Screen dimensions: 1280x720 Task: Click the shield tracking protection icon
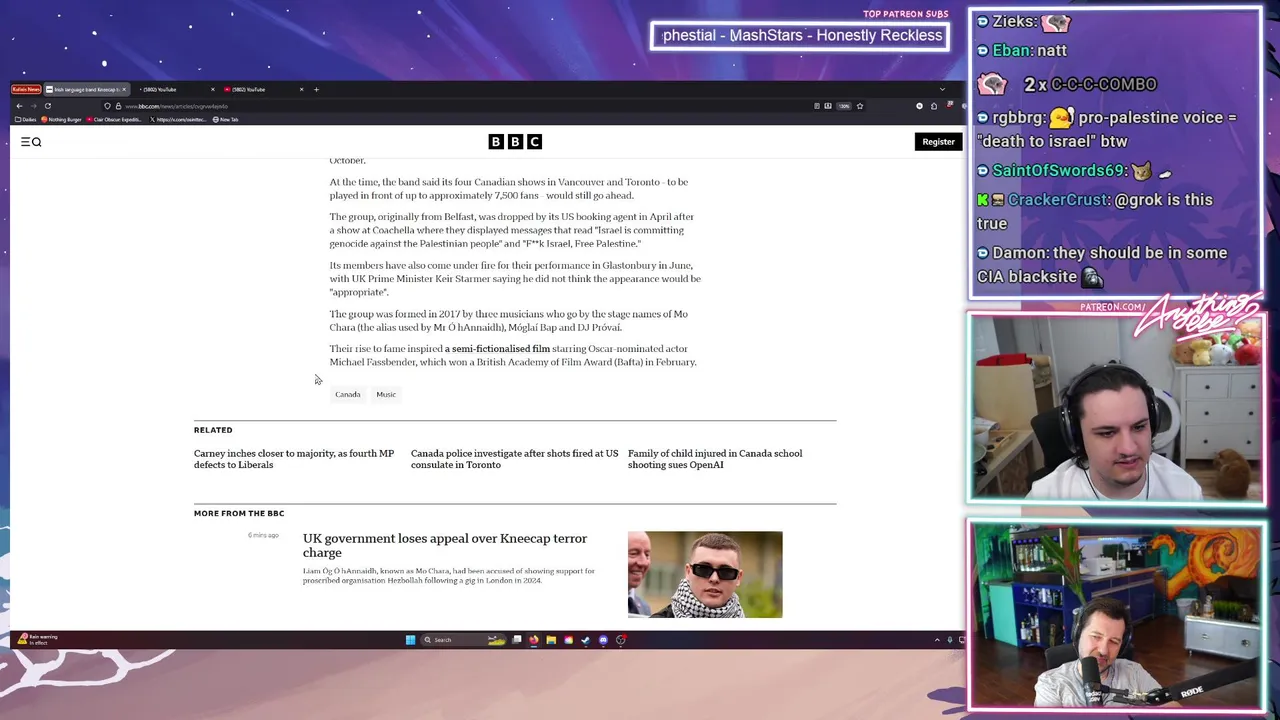[107, 106]
